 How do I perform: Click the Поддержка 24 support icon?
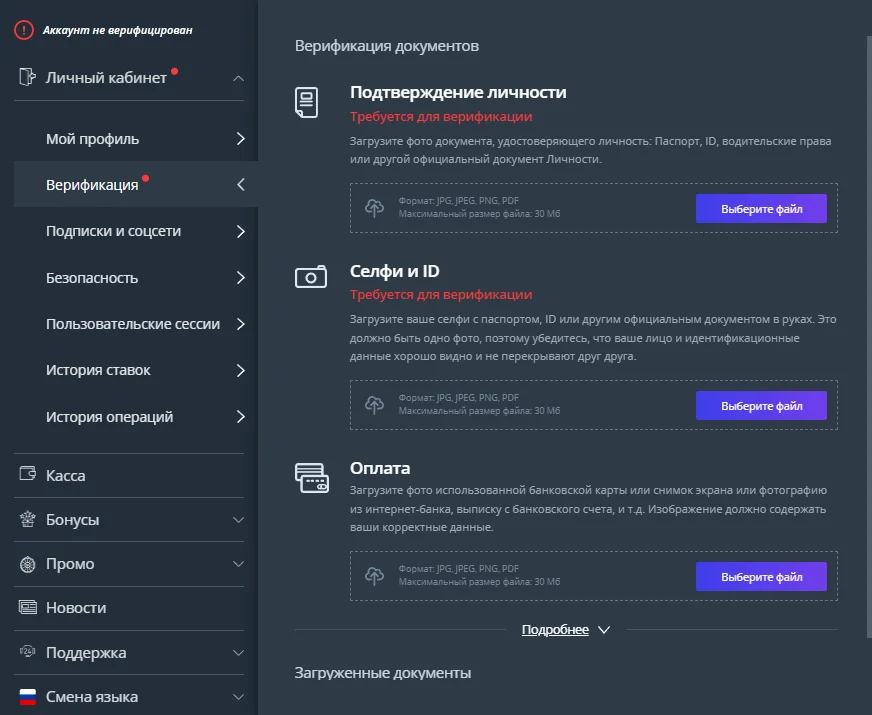click(x=27, y=651)
